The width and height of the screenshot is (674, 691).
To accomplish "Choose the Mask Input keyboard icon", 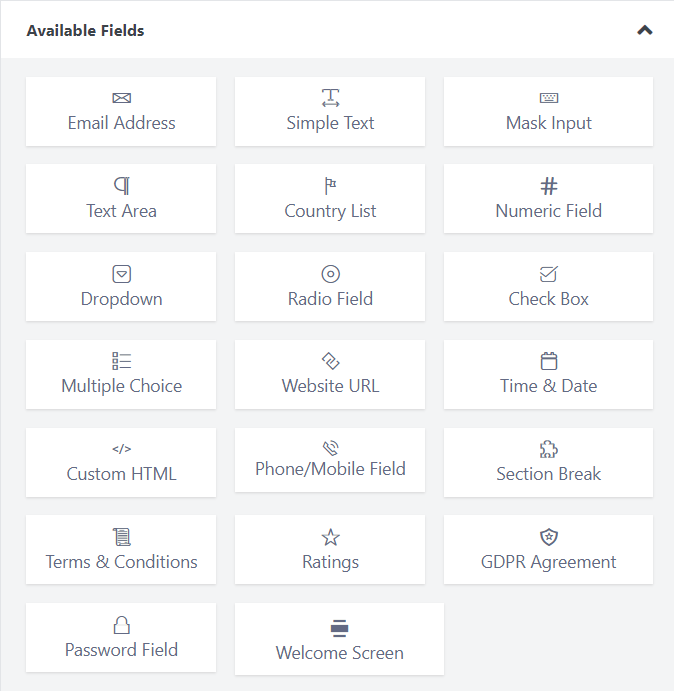I will [549, 98].
